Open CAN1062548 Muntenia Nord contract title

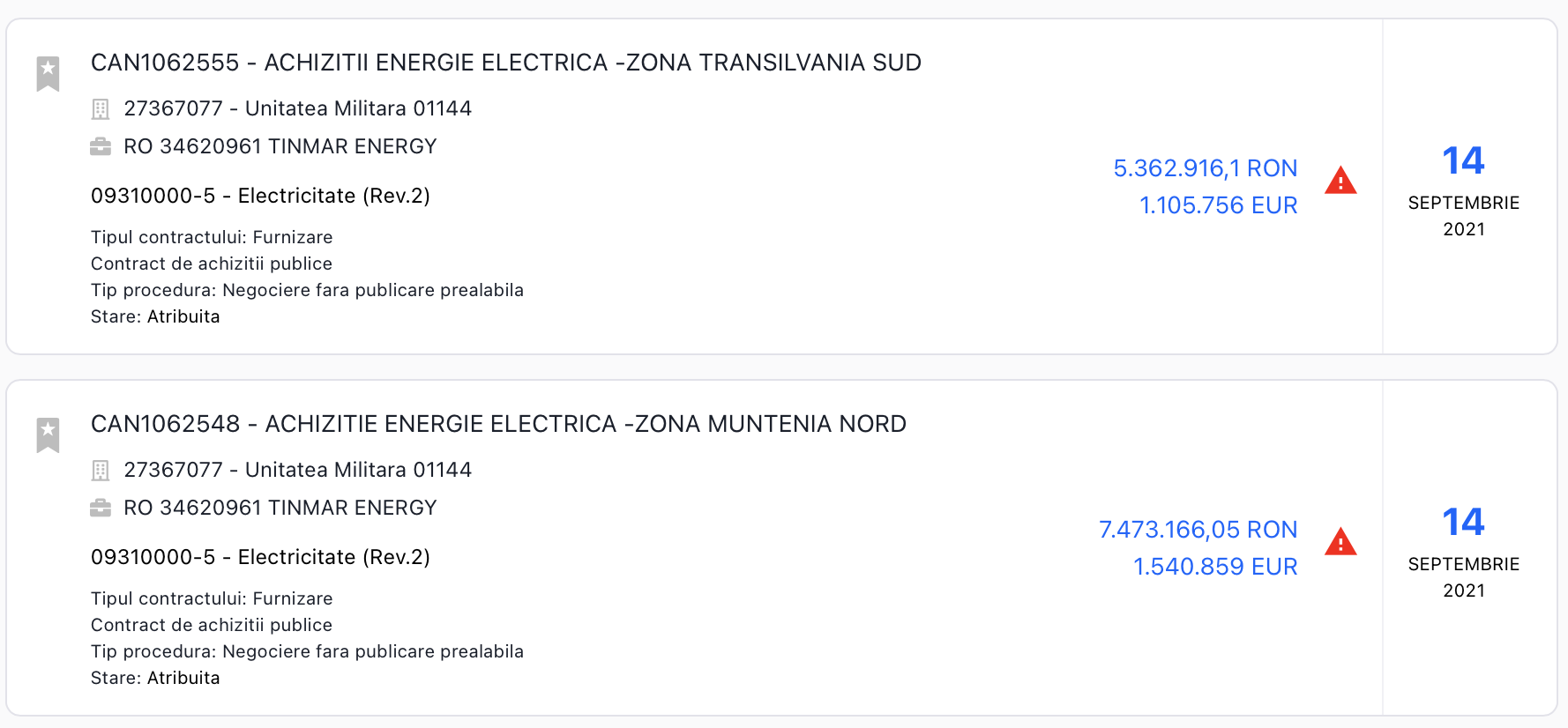pos(498,424)
